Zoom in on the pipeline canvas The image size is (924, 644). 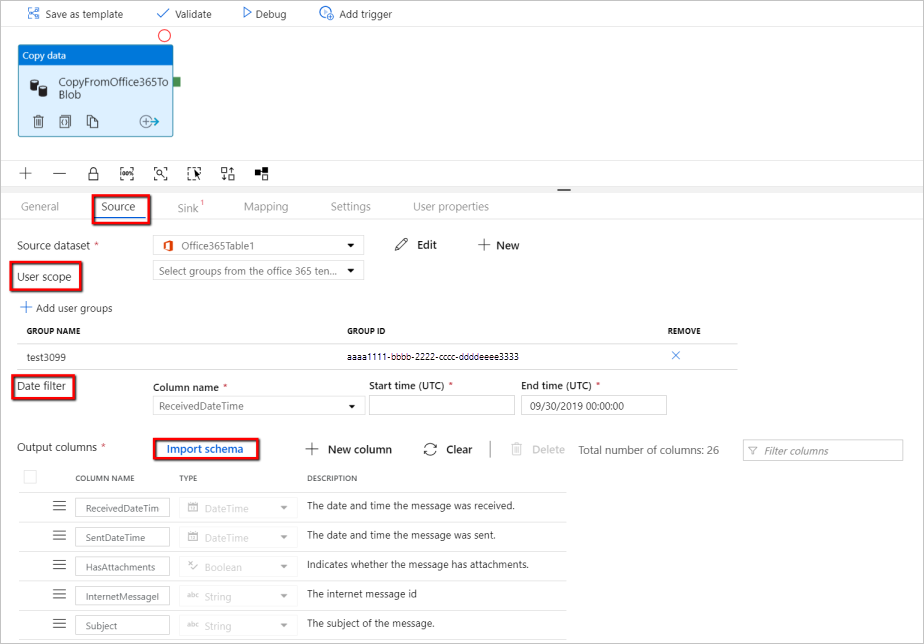25,173
